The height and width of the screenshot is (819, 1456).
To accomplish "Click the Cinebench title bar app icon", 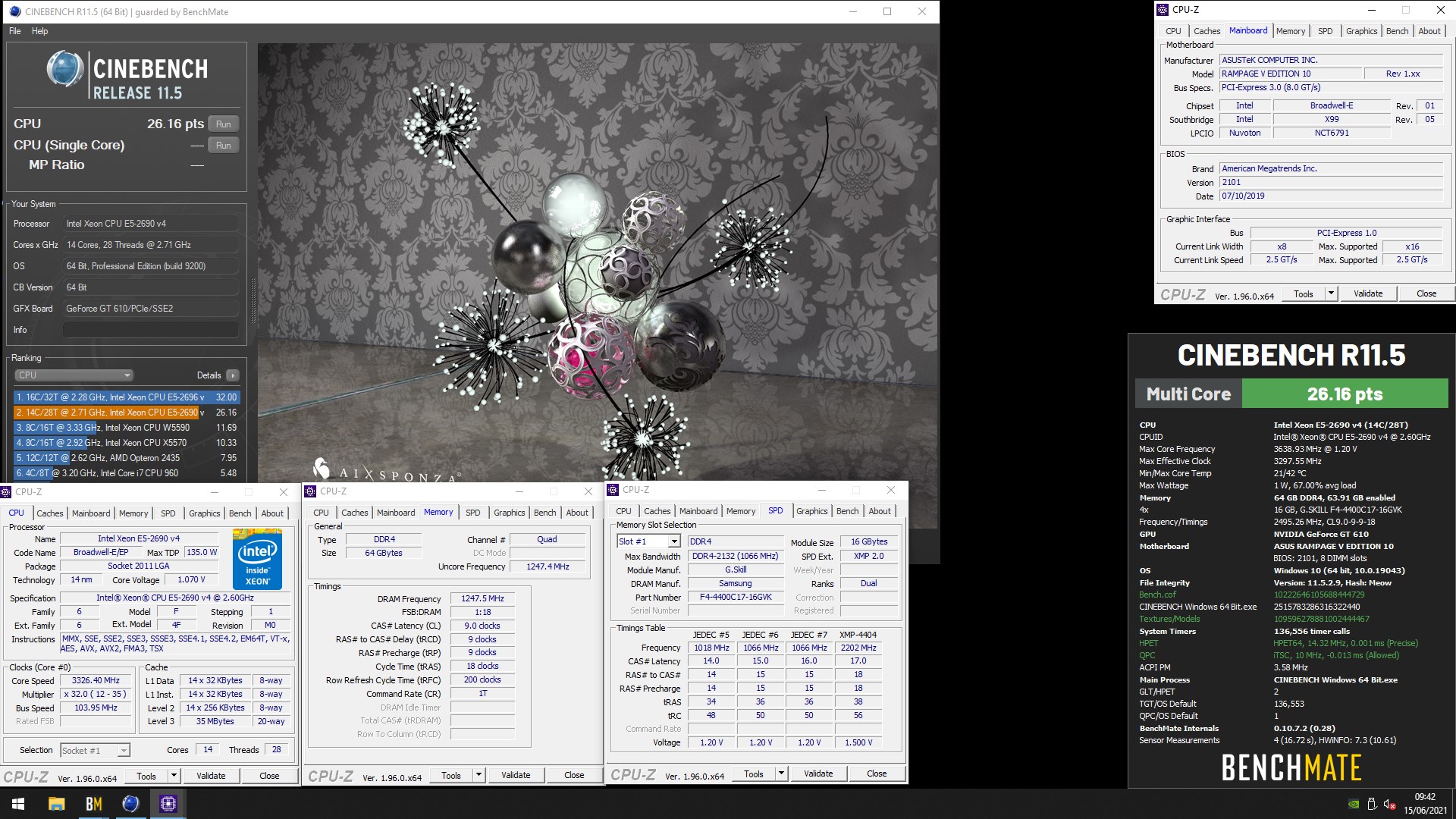I will 14,11.
